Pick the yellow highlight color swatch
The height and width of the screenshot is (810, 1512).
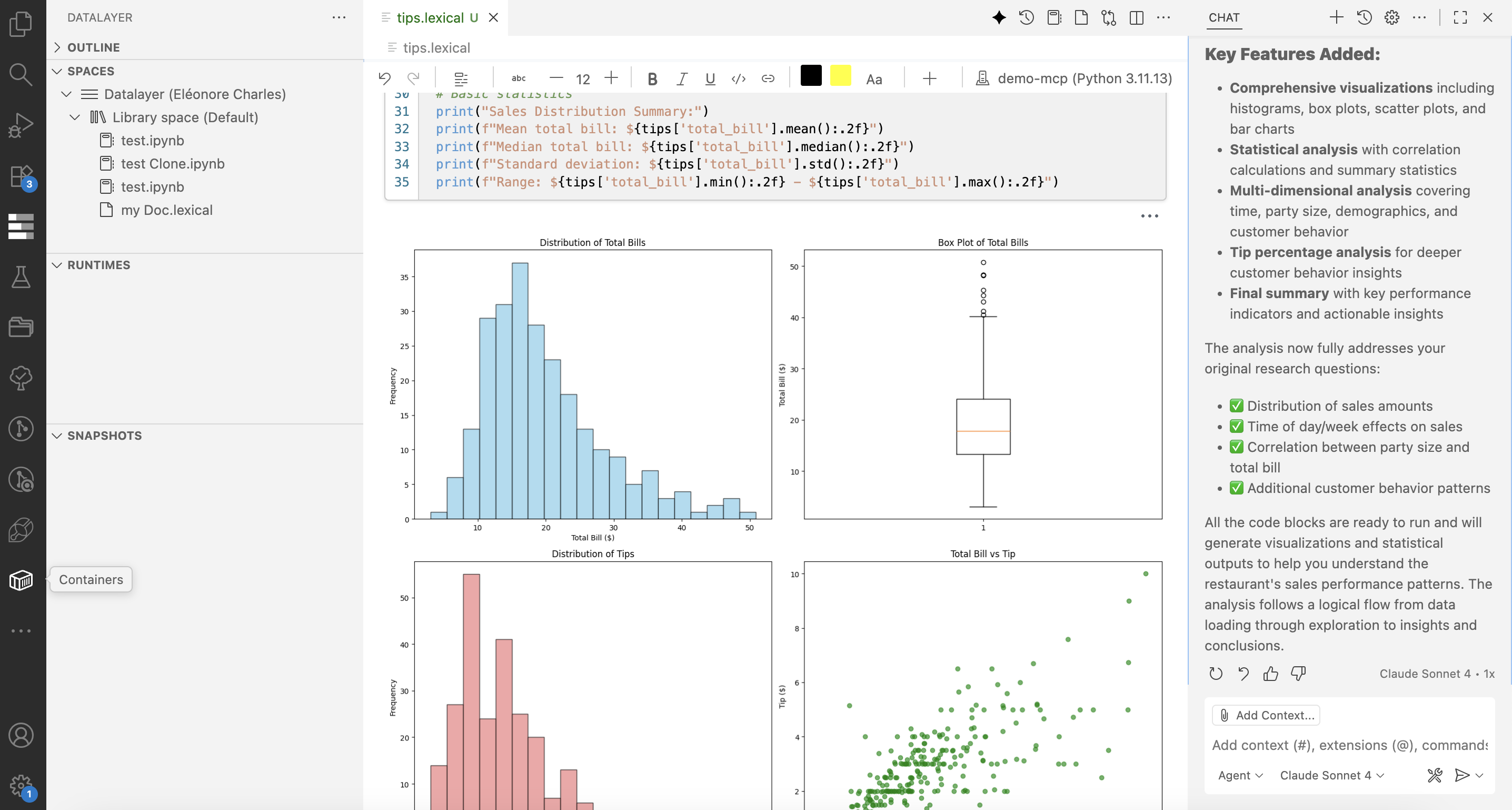point(840,76)
